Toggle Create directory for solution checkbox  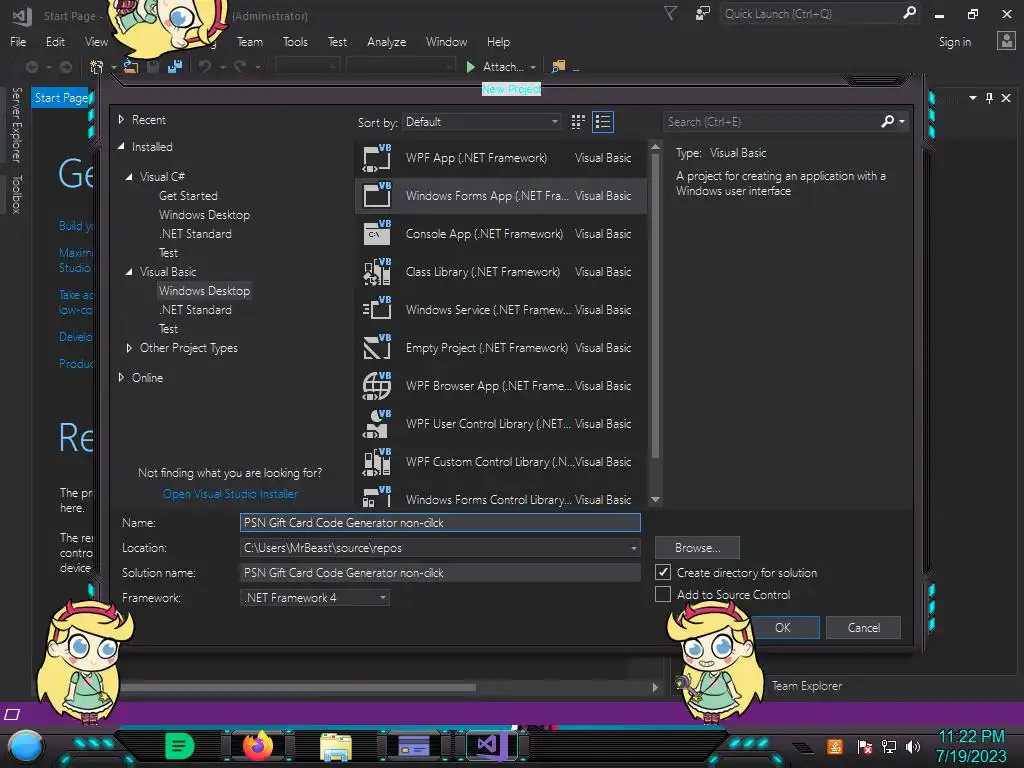pos(663,572)
